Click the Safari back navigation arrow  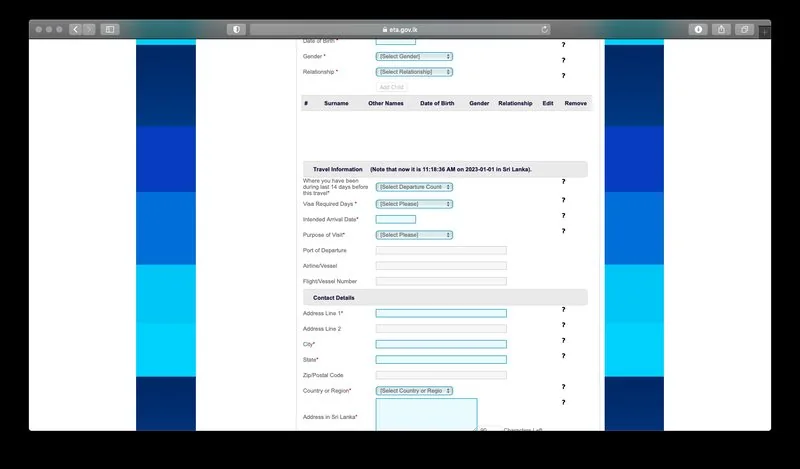(75, 30)
